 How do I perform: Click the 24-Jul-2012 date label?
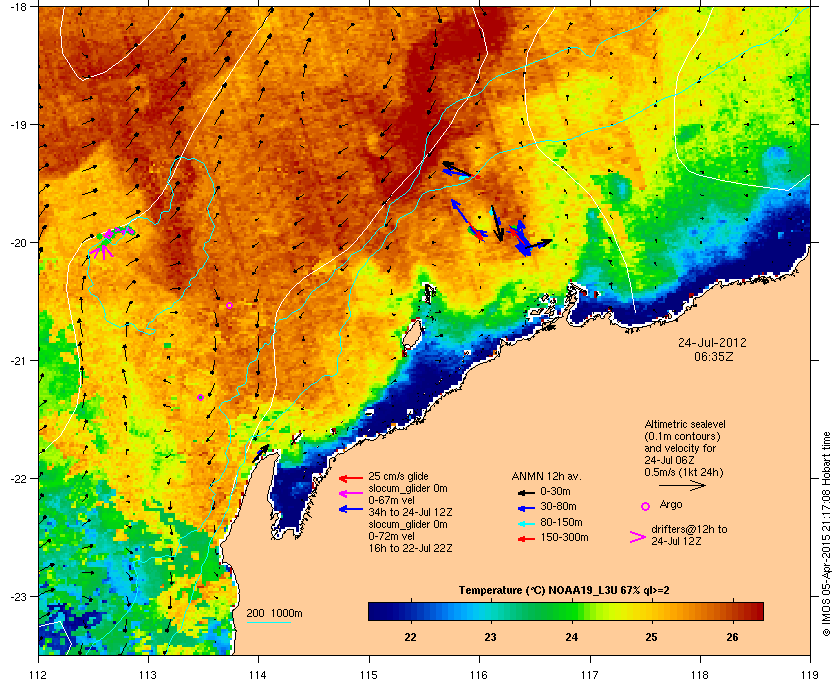click(x=712, y=342)
